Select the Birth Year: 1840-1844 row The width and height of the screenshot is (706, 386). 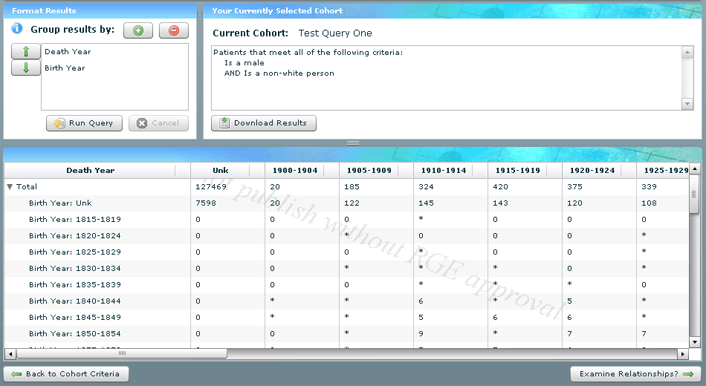tap(347, 301)
